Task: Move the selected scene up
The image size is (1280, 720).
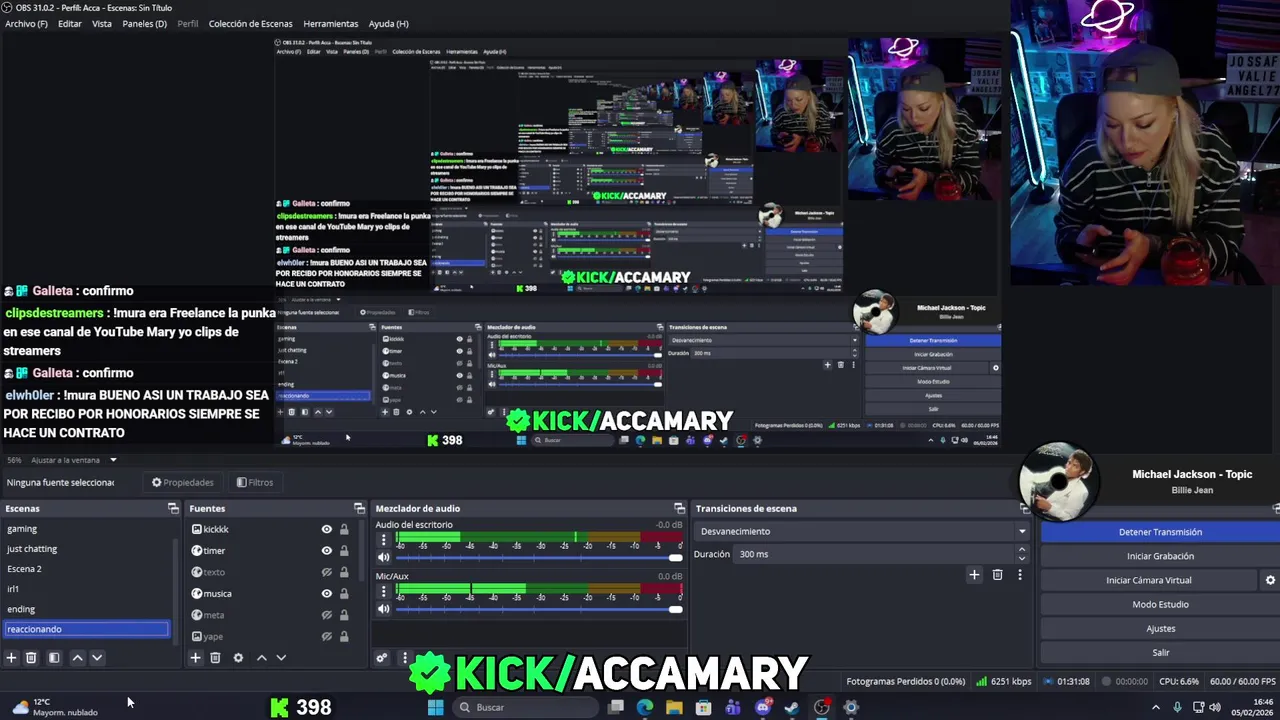Action: (x=77, y=658)
